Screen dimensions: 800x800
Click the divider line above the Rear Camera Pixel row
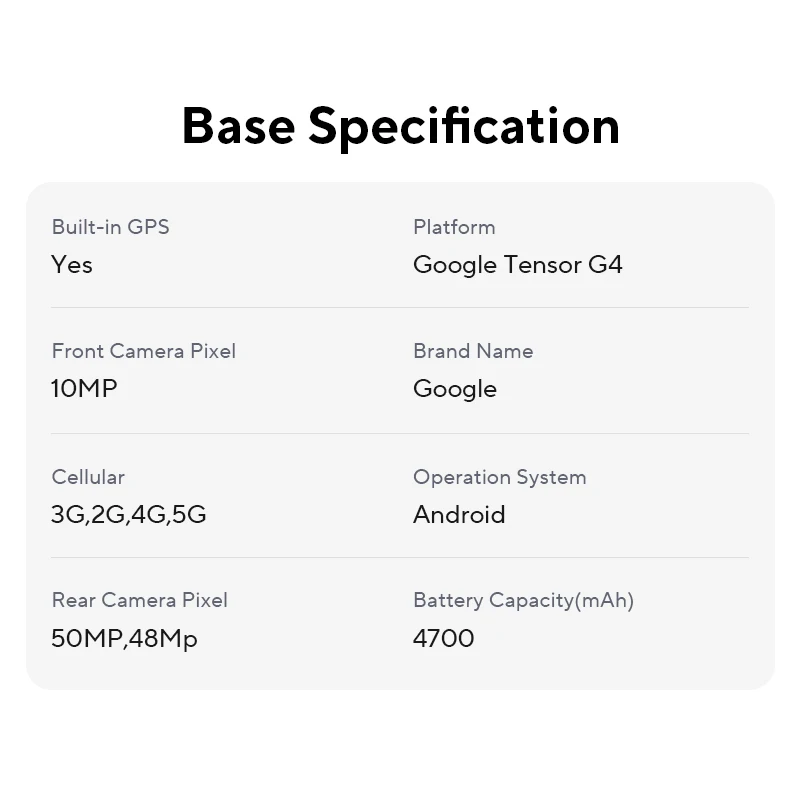click(x=400, y=557)
